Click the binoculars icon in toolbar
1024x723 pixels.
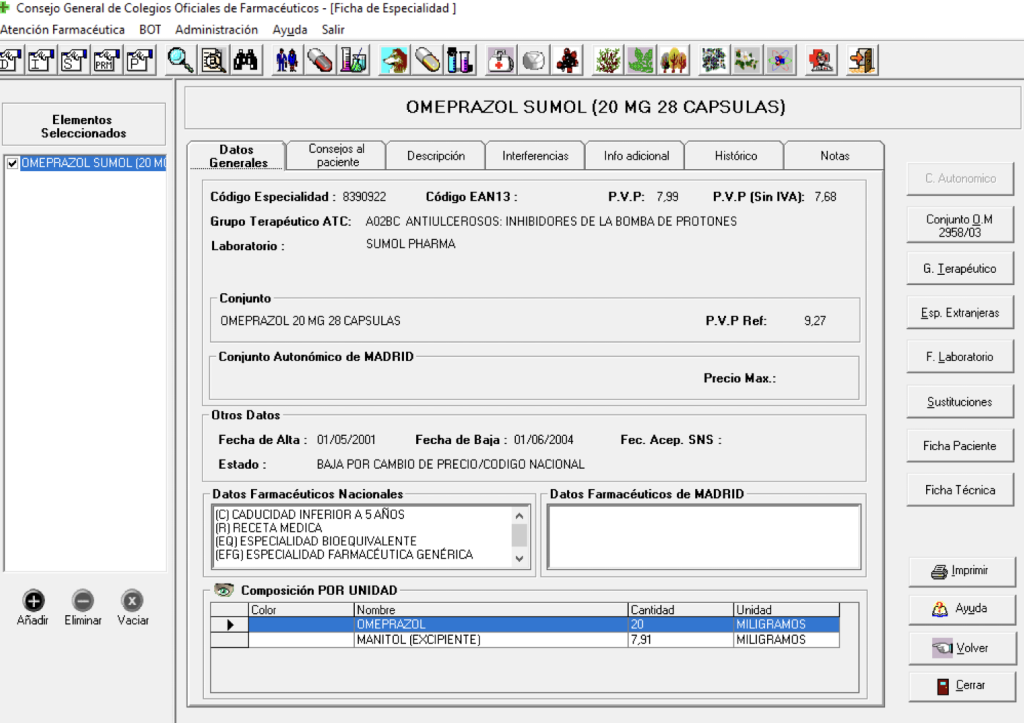(246, 61)
